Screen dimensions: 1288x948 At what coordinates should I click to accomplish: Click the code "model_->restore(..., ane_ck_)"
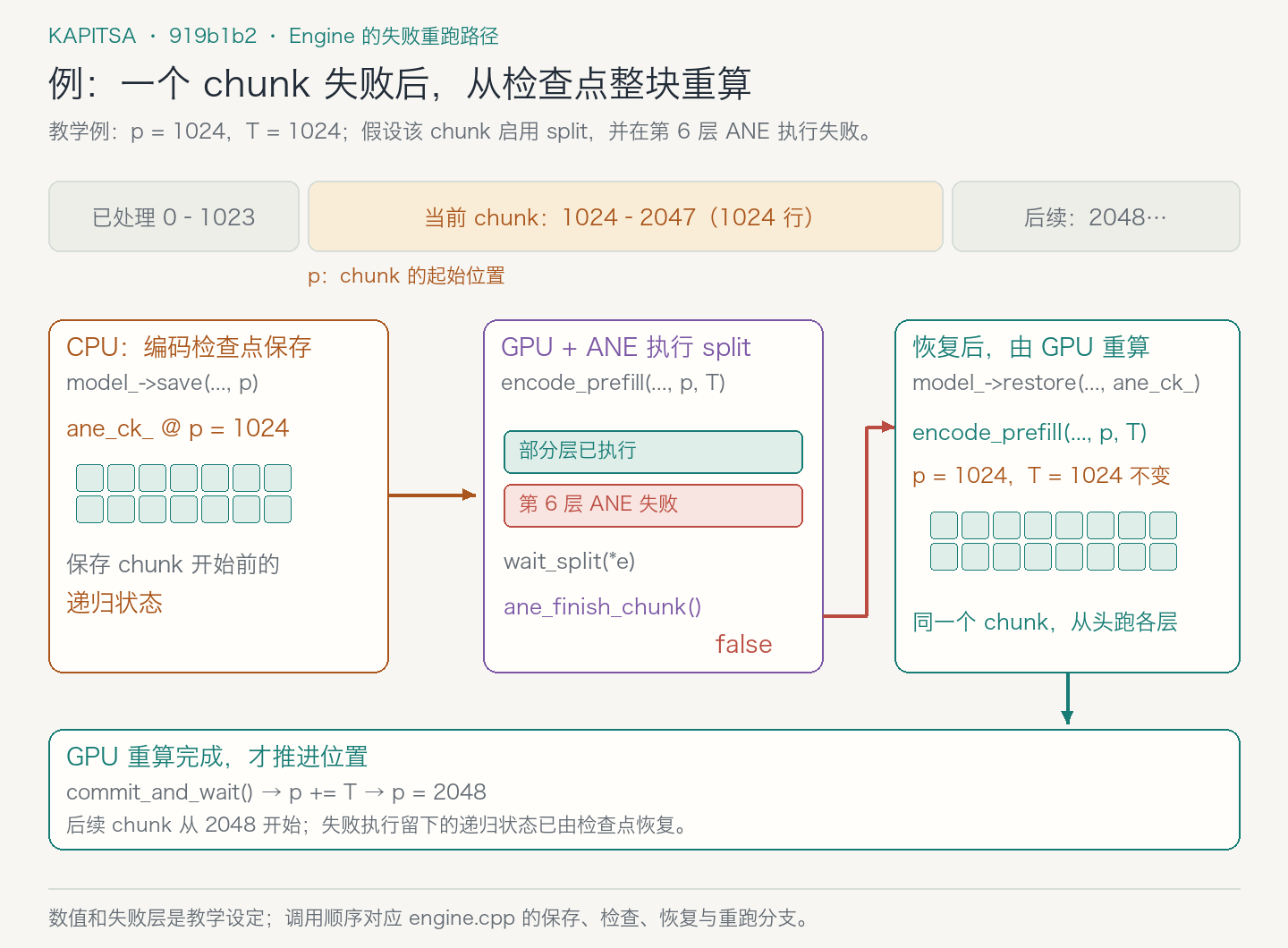[x=1055, y=383]
